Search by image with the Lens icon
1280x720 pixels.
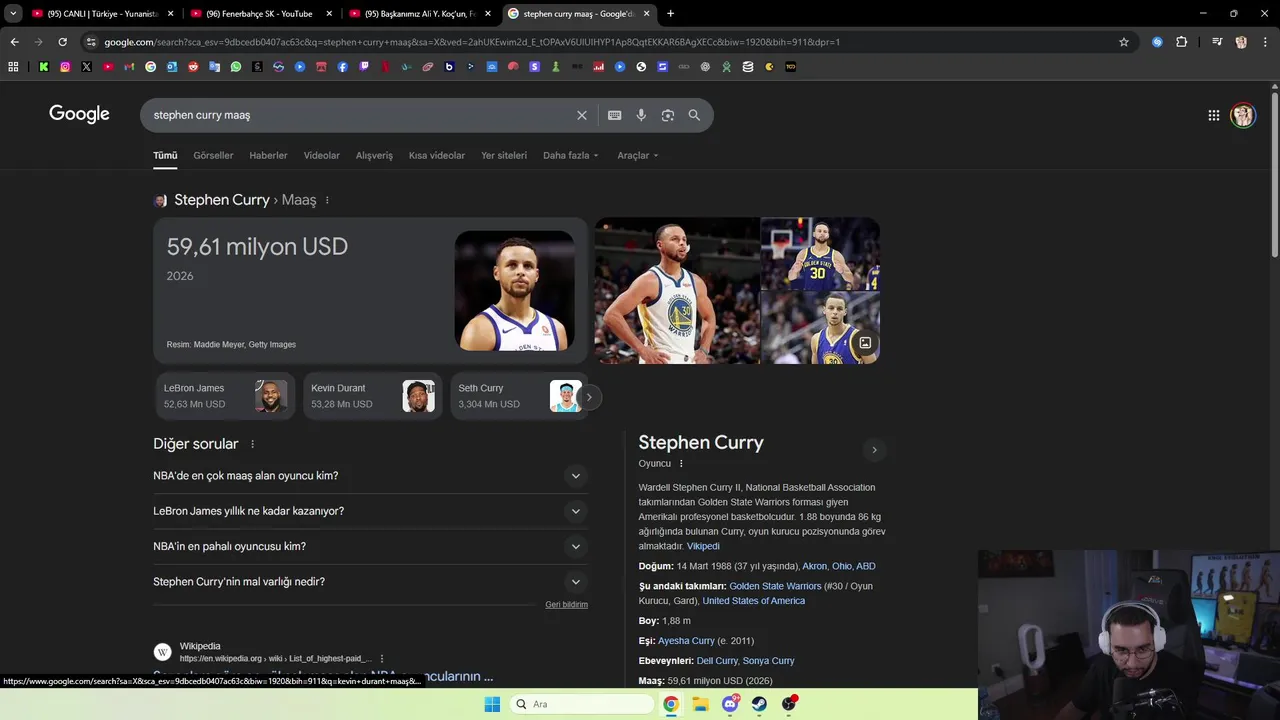[668, 115]
